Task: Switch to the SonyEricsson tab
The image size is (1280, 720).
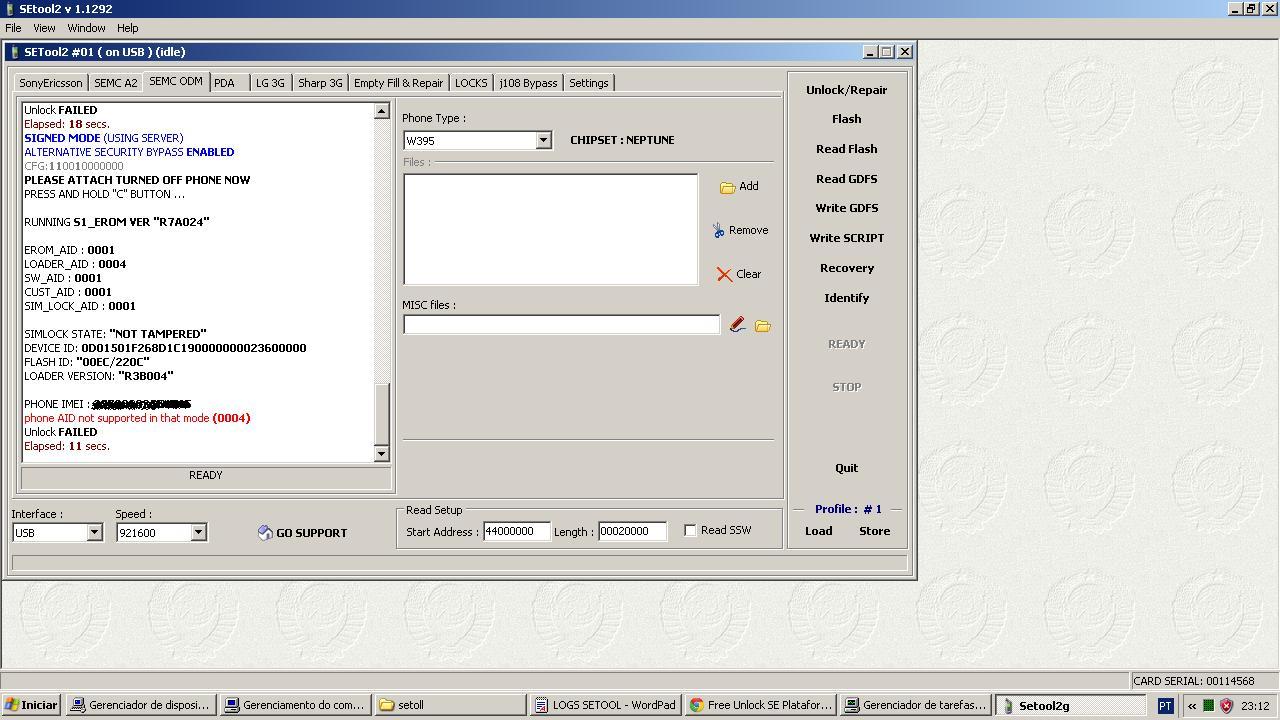Action: coord(51,83)
